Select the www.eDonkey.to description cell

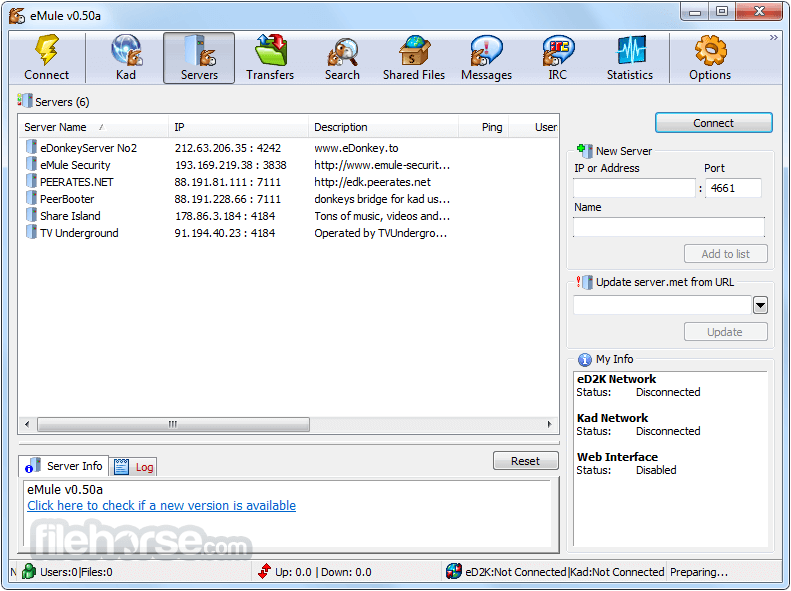356,148
